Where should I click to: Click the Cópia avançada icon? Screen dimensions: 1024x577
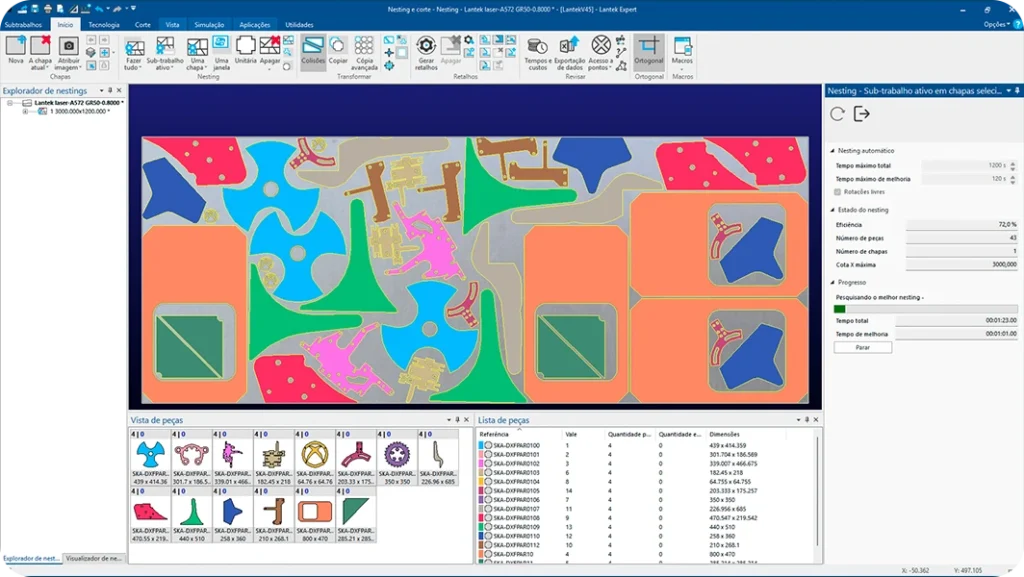click(x=364, y=47)
